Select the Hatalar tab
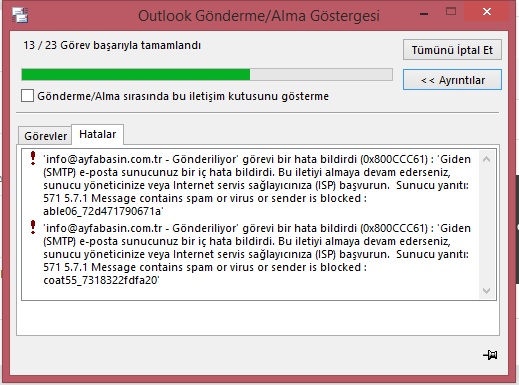The height and width of the screenshot is (385, 519). [x=98, y=134]
